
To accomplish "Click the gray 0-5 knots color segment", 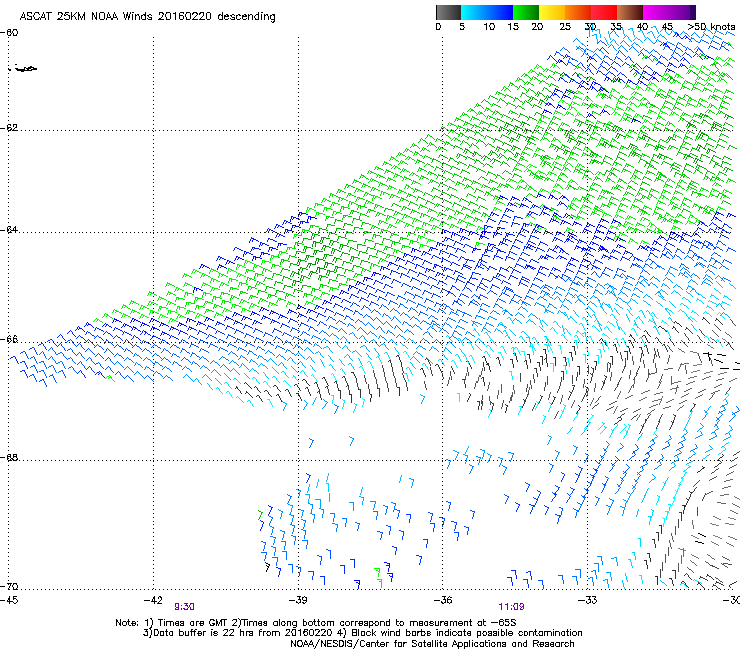I will coord(448,12).
